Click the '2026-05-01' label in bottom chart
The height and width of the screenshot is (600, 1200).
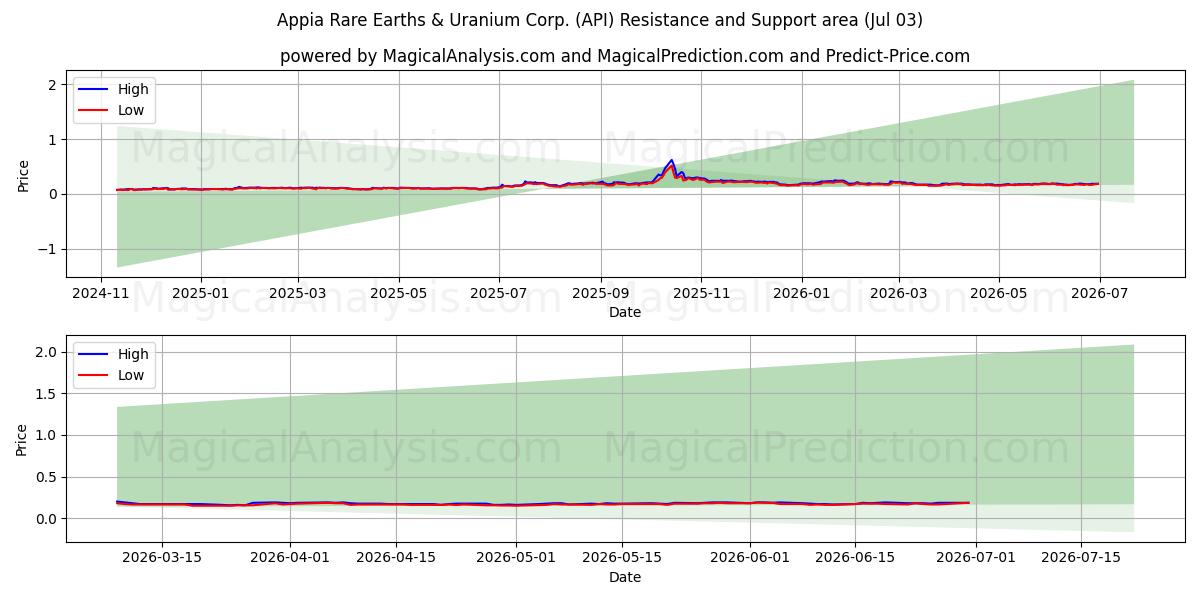[516, 560]
